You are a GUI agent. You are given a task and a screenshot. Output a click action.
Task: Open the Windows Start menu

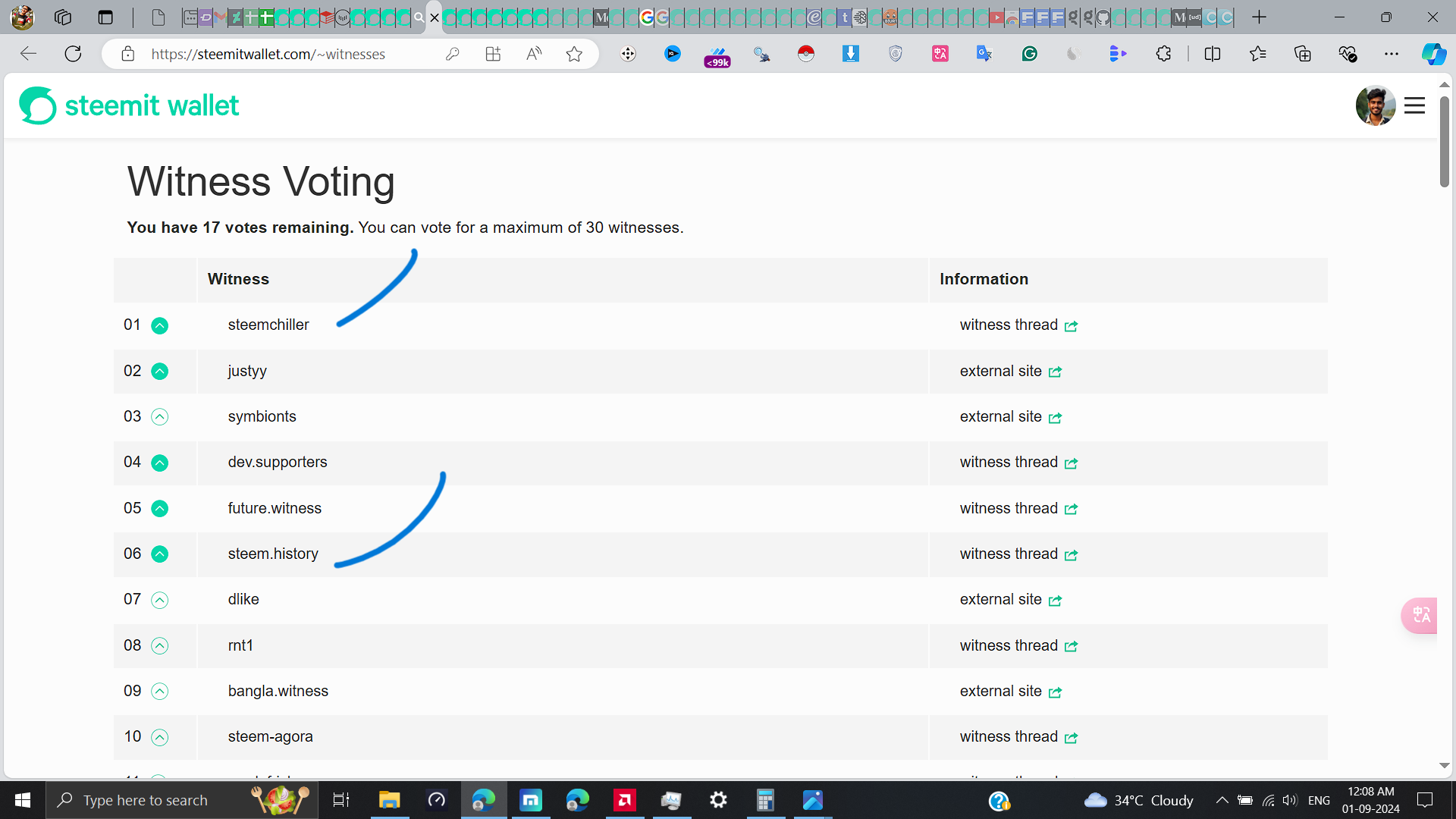pyautogui.click(x=23, y=800)
